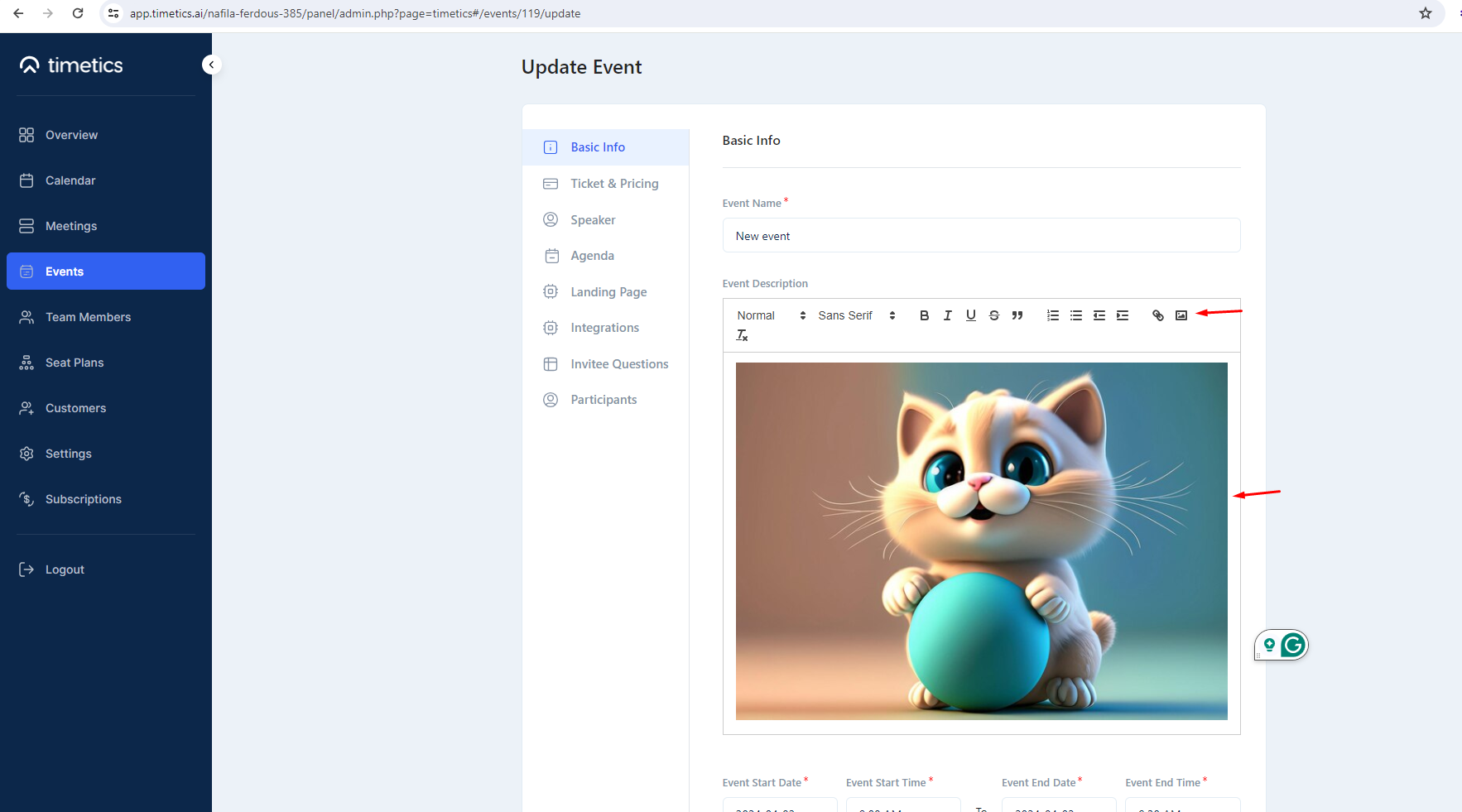Click the decrease indent icon
This screenshot has height=812, width=1462.
1099,315
